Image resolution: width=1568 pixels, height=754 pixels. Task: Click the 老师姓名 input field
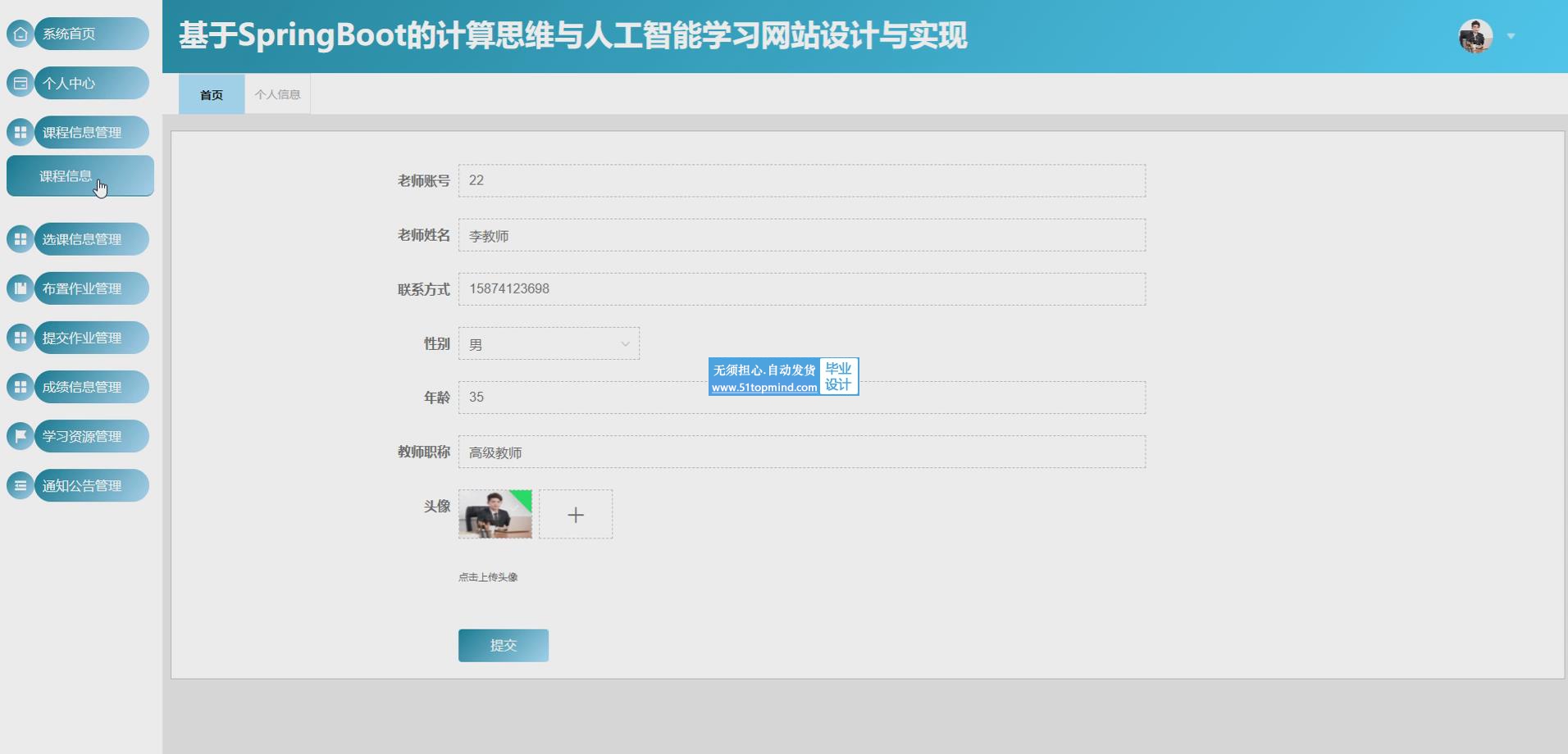[801, 235]
